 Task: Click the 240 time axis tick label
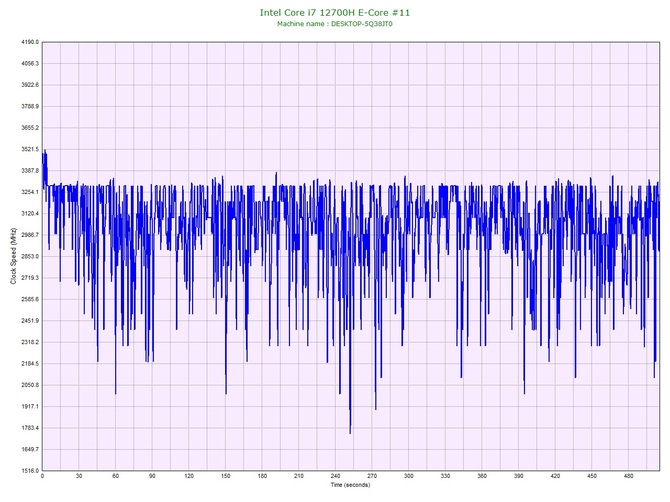pos(335,476)
